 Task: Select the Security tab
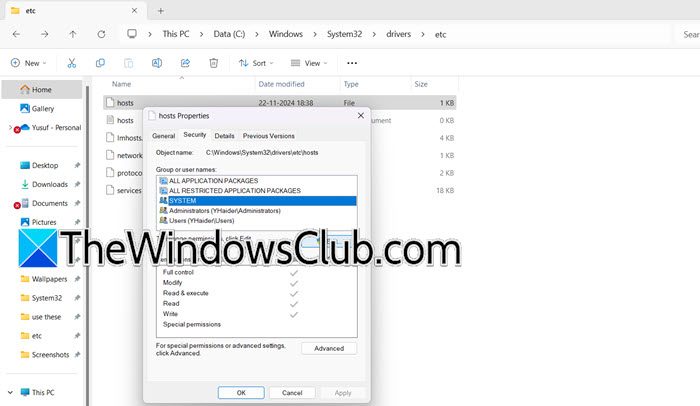(x=195, y=135)
